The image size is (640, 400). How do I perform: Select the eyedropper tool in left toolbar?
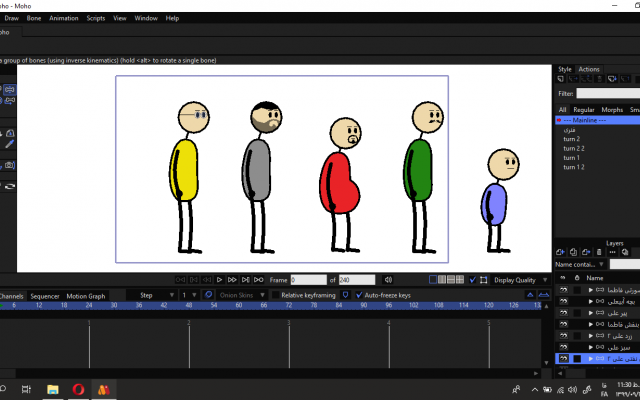click(9, 144)
